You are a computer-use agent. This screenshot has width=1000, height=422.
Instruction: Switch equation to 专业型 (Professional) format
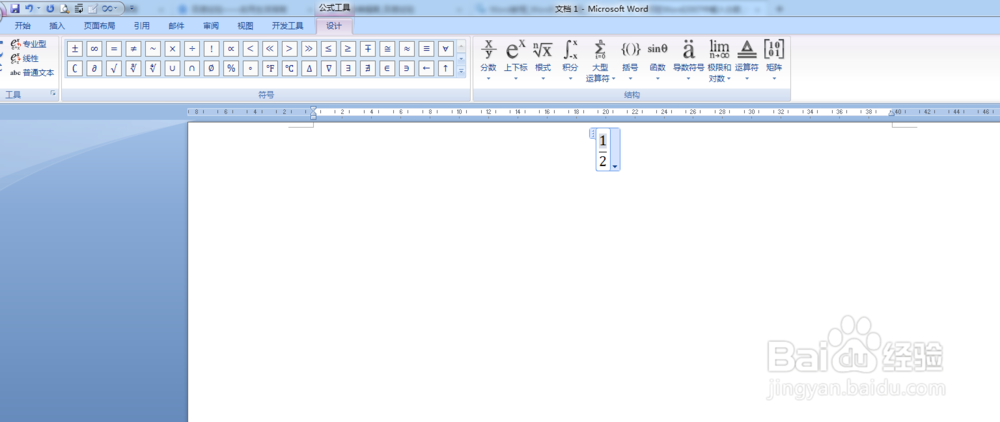tap(28, 44)
